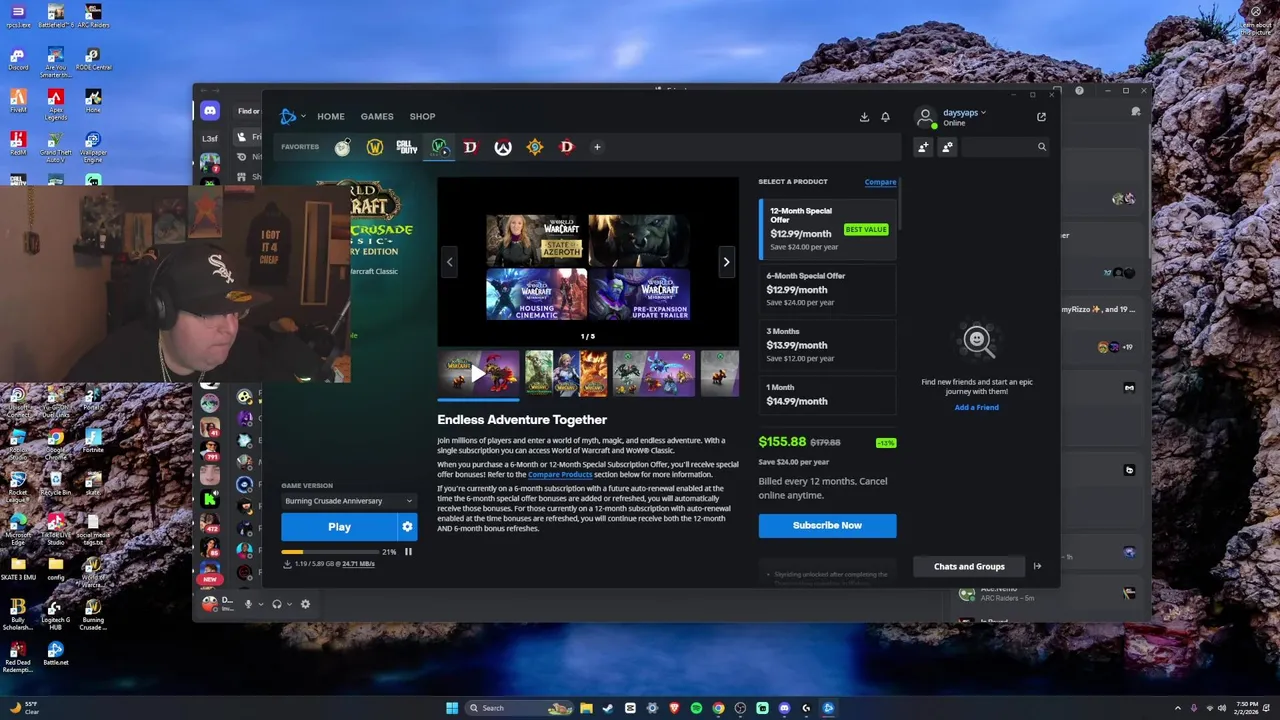Open File Explorer from the taskbar
The image size is (1280, 720).
[x=586, y=708]
